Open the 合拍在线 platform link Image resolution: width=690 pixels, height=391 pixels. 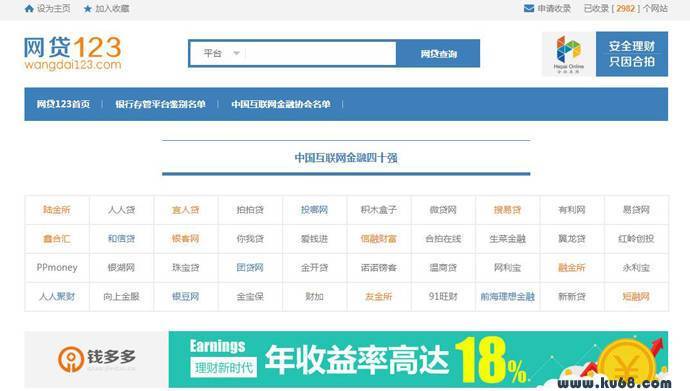point(443,239)
